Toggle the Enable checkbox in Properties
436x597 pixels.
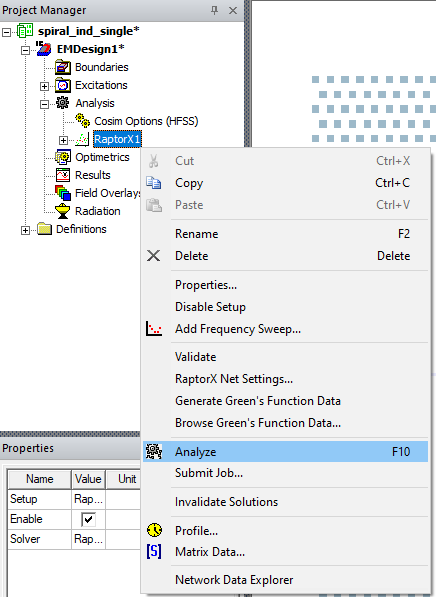point(88,519)
